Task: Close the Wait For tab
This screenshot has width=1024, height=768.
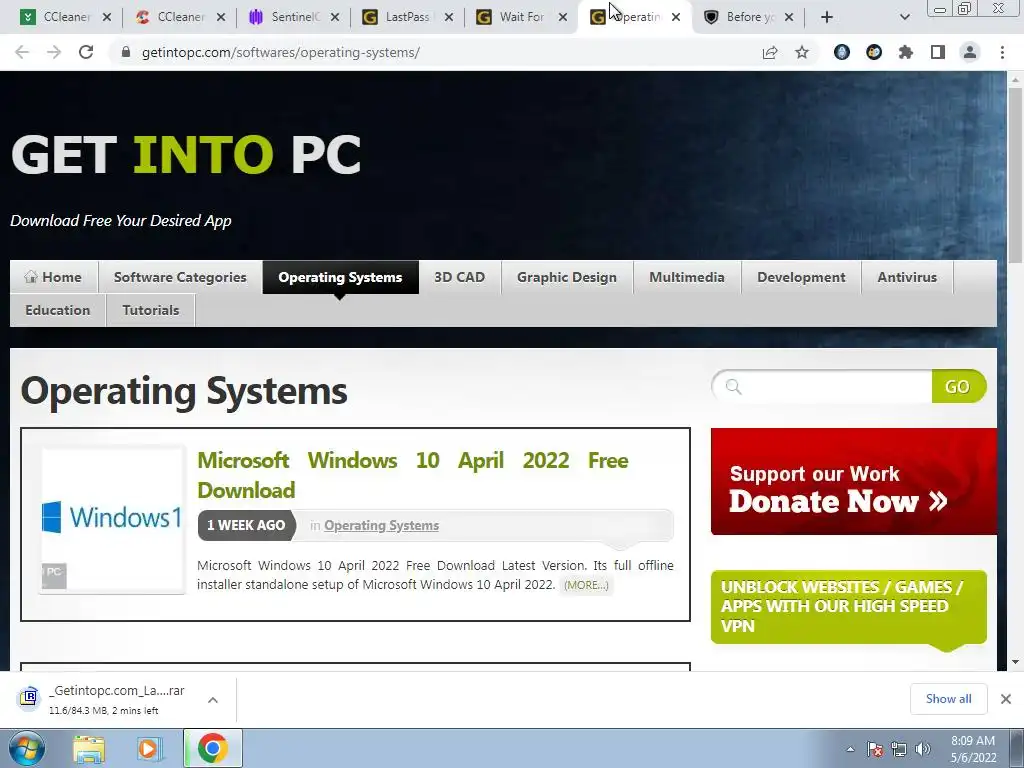Action: tap(562, 17)
